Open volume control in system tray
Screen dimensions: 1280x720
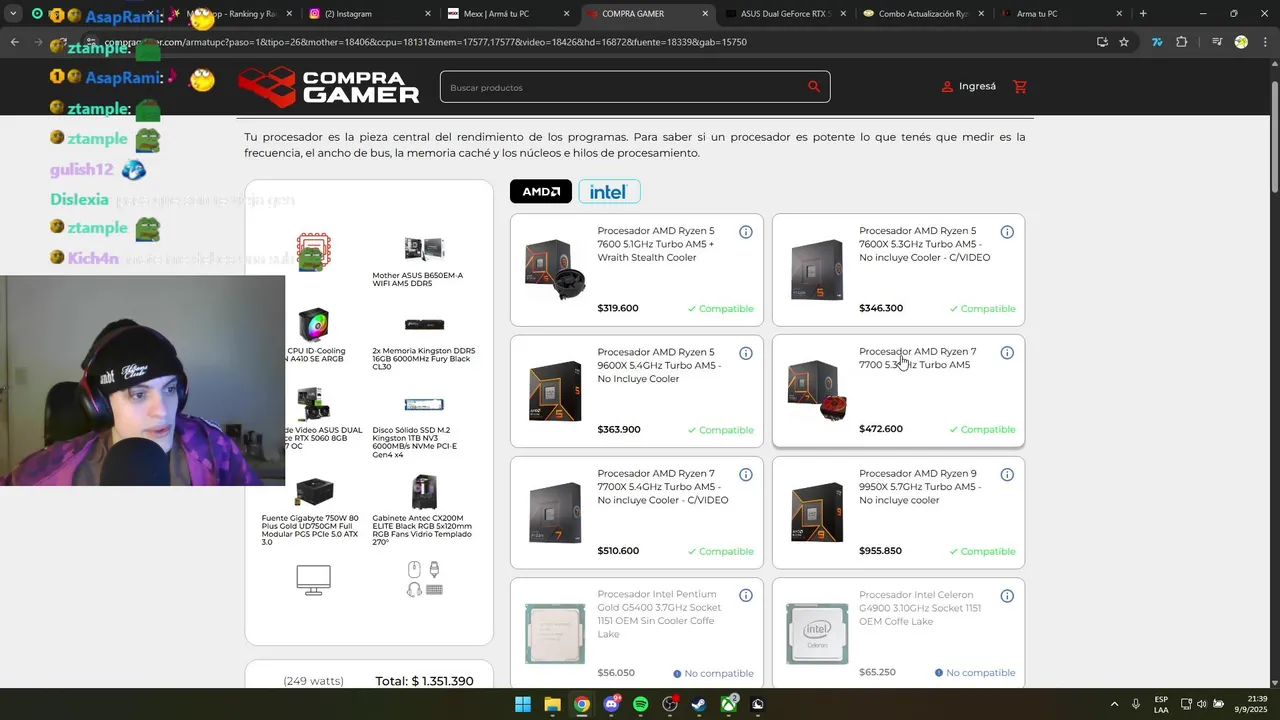(1201, 704)
